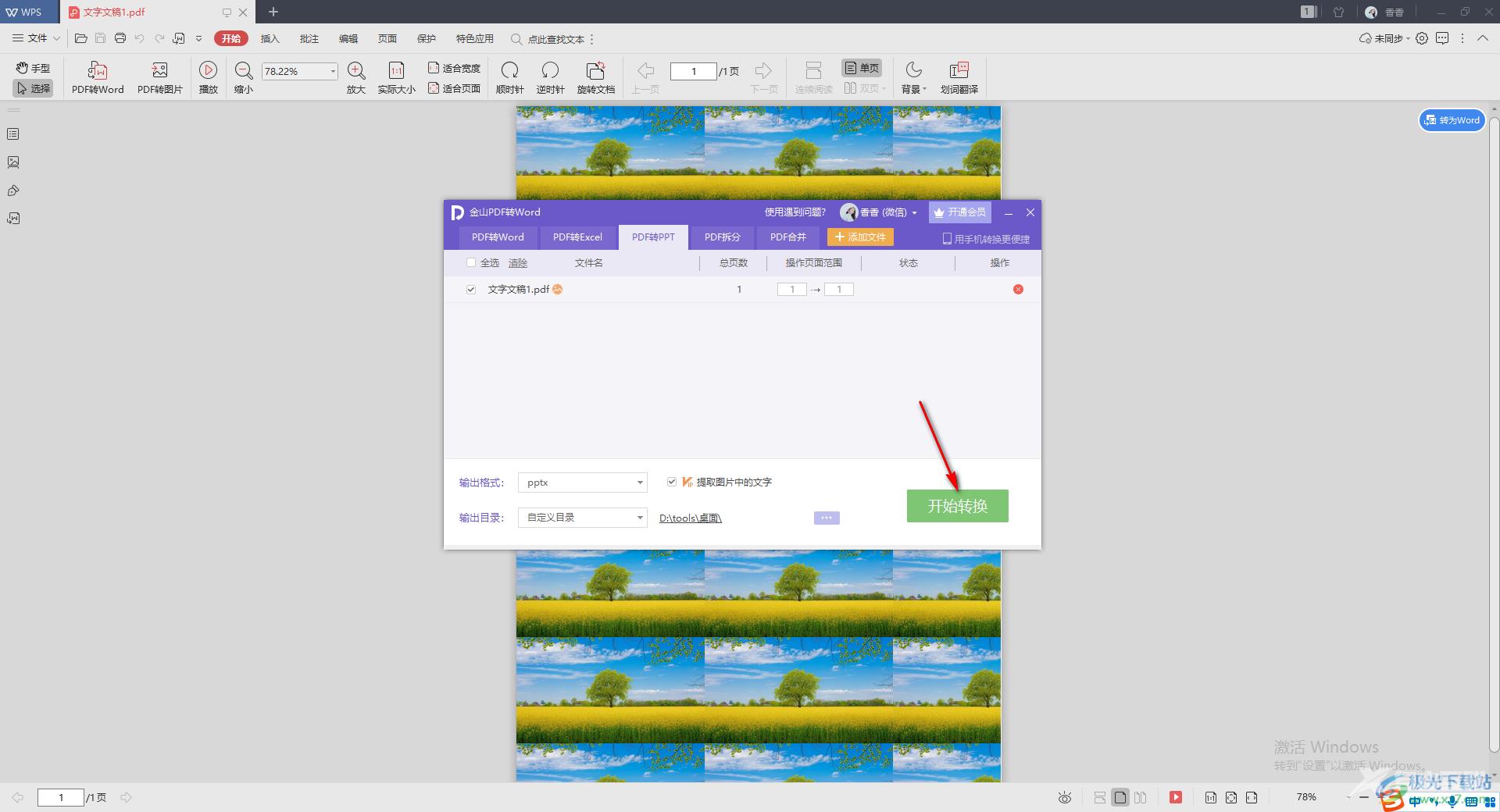1500x812 pixels.
Task: Open the settings gear in title area
Action: [x=1422, y=38]
